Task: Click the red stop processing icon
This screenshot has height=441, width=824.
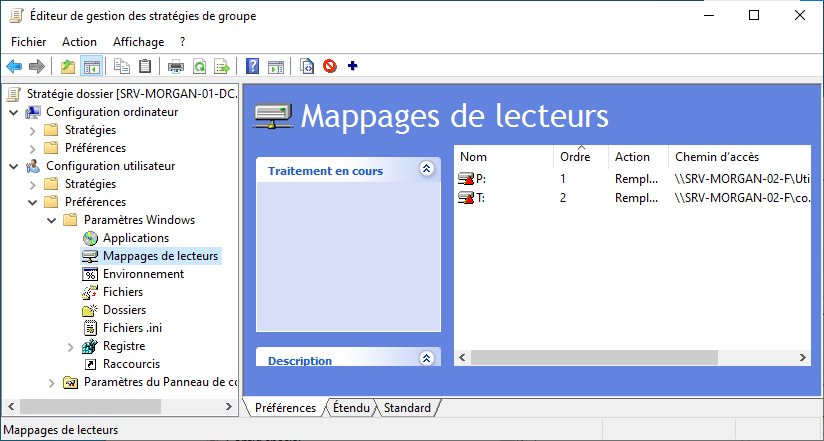Action: [x=329, y=67]
